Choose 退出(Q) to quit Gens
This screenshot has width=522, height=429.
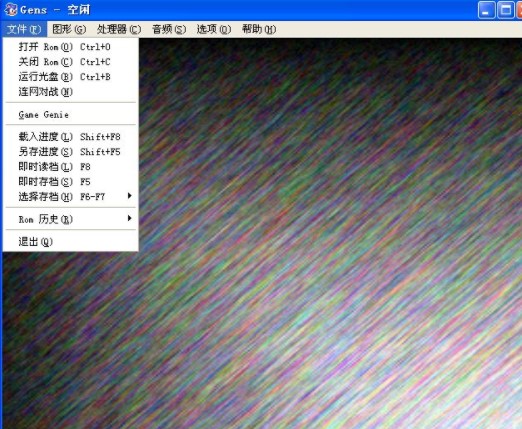click(x=71, y=241)
